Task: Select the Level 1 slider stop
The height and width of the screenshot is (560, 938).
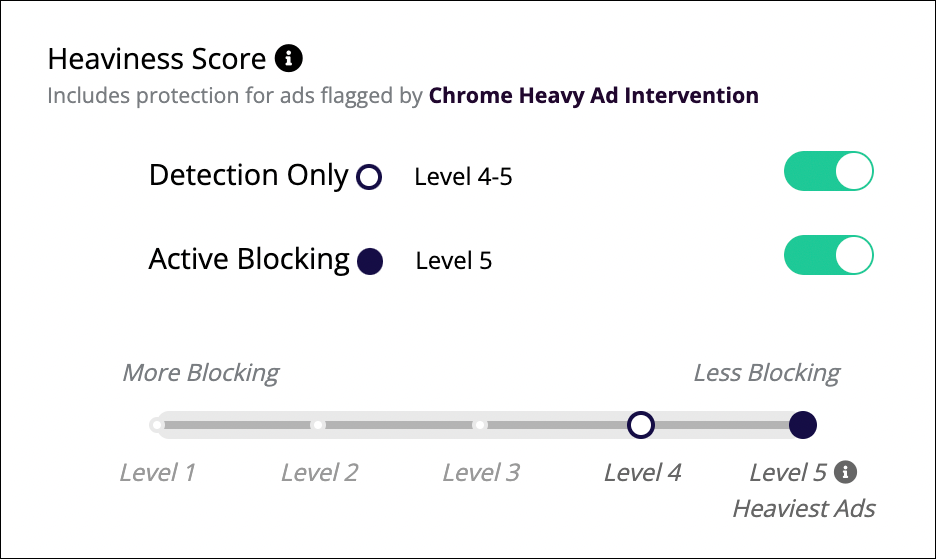Action: [157, 425]
